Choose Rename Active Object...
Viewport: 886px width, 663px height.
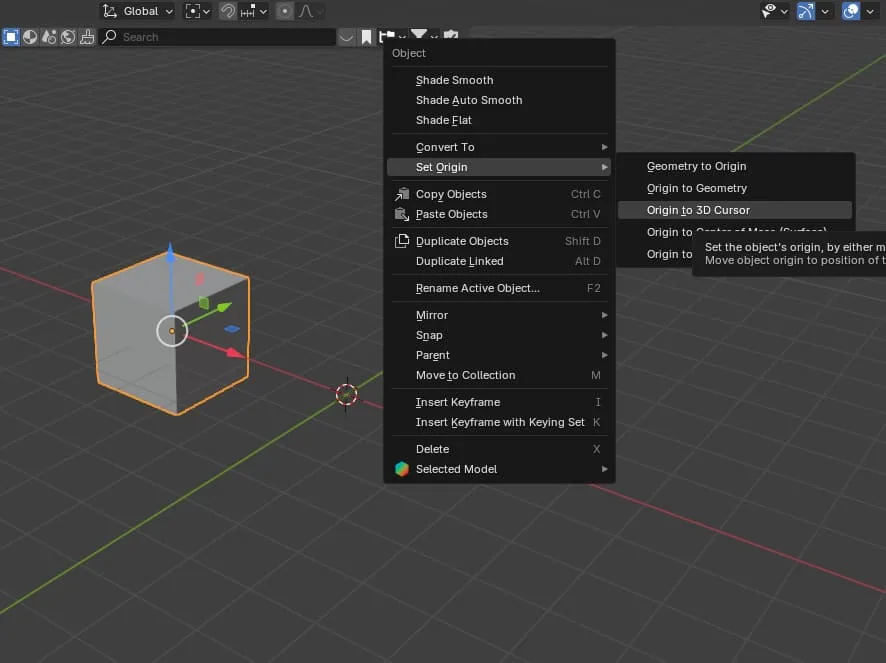pyautogui.click(x=498, y=288)
